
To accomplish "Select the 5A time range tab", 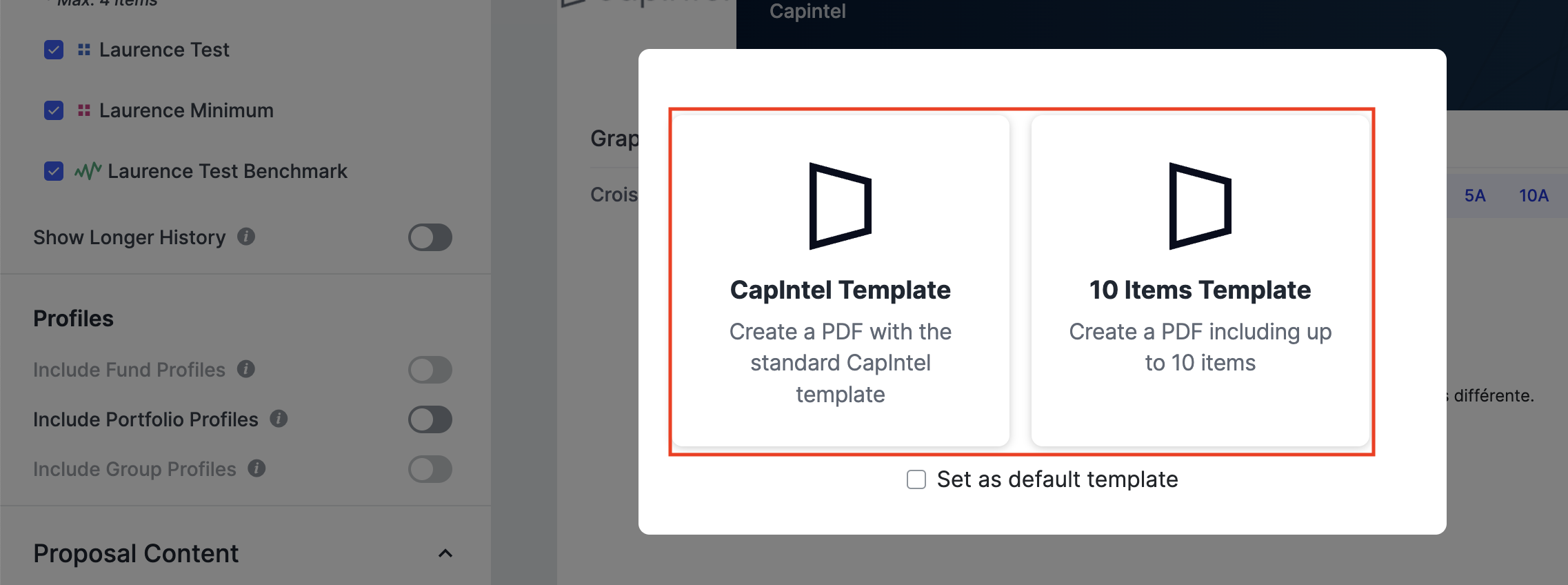I will coord(1475,195).
